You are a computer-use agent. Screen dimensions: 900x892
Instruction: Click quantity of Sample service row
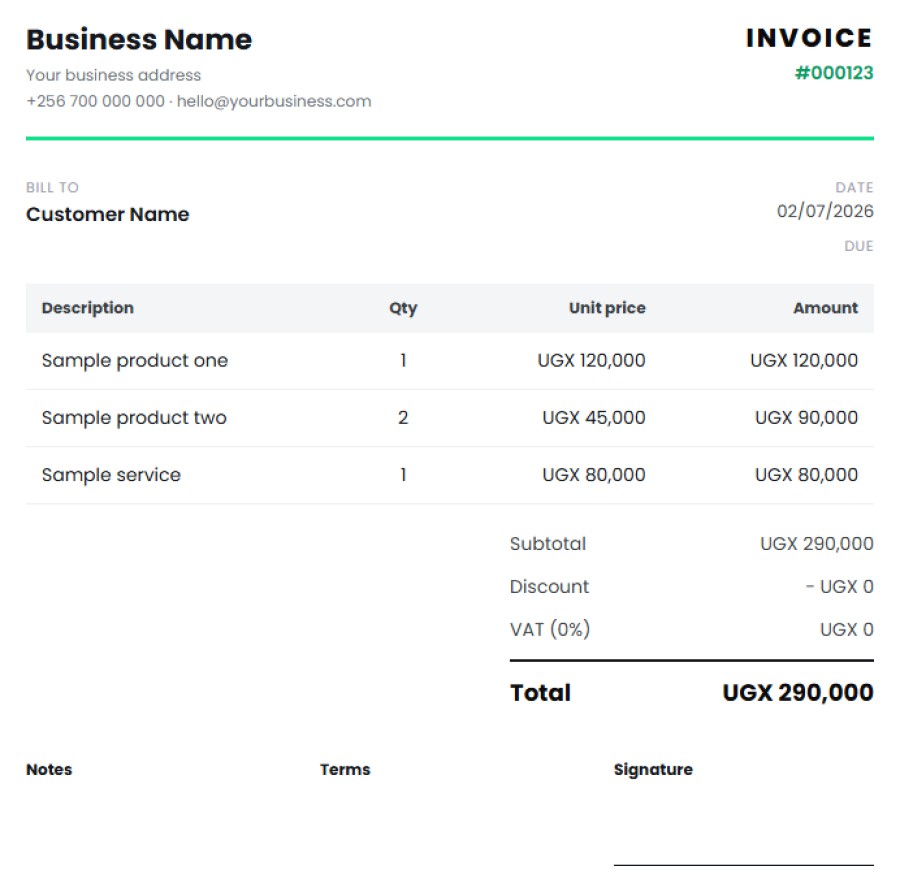[x=404, y=475]
